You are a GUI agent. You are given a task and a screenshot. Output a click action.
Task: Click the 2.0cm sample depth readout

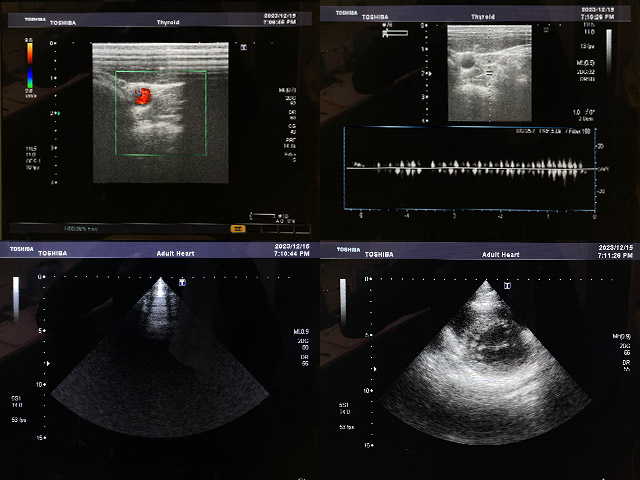point(586,119)
